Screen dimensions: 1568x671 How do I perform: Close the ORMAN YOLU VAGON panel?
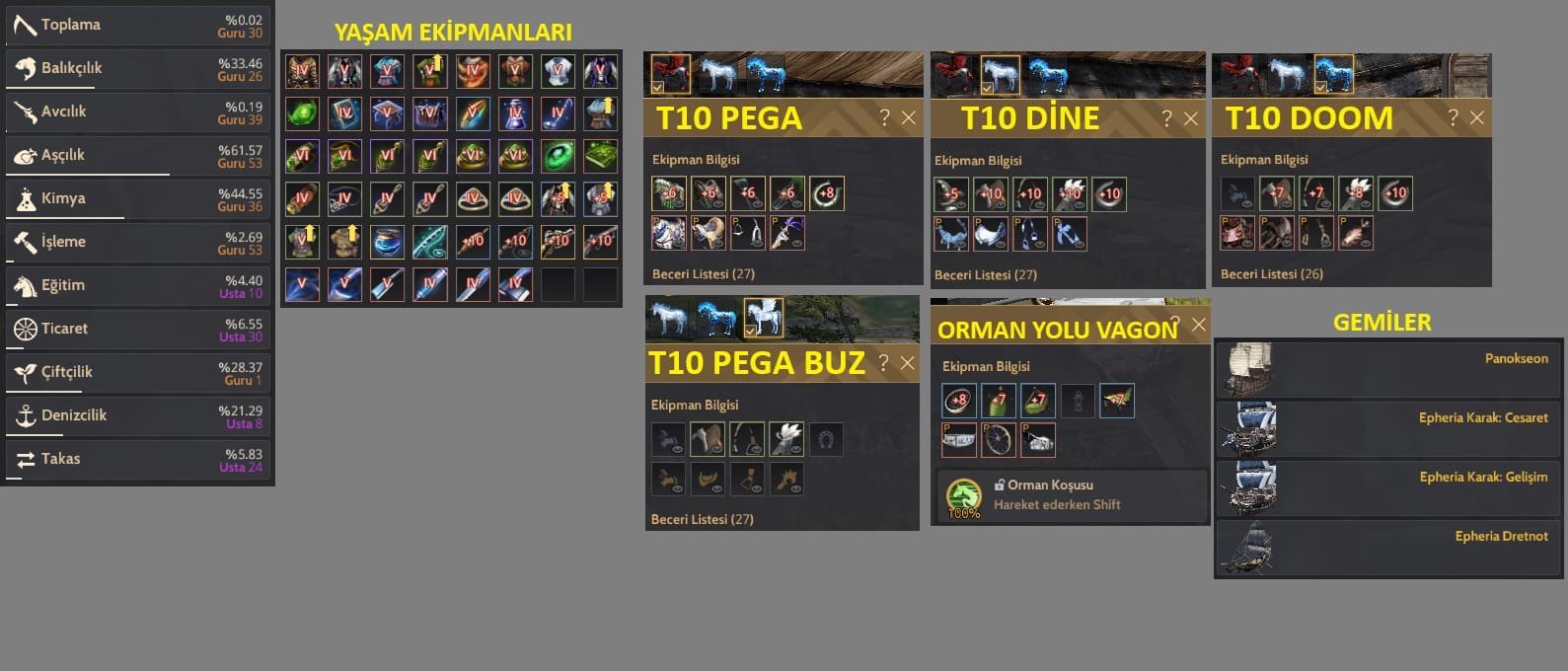tap(1198, 325)
